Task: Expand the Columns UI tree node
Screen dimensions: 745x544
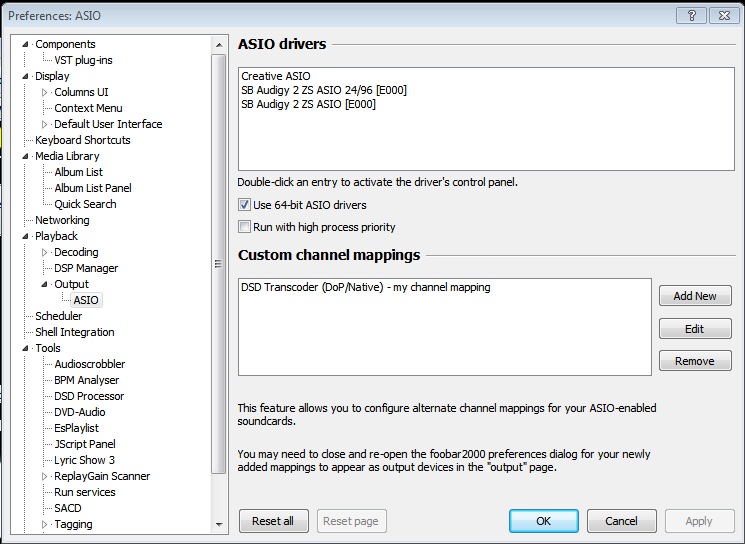Action: (45, 92)
